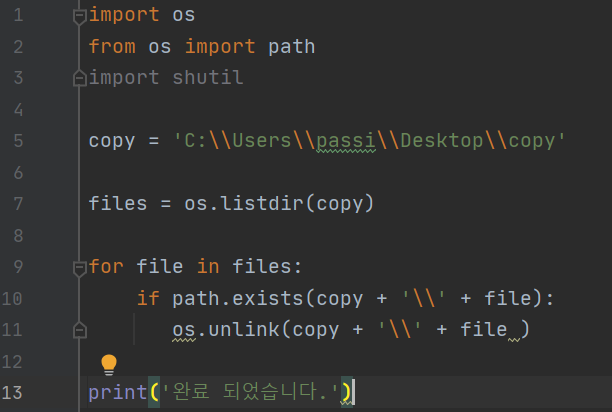Place cursor on 'shutil' unused import
612x412 pixels.
208,77
